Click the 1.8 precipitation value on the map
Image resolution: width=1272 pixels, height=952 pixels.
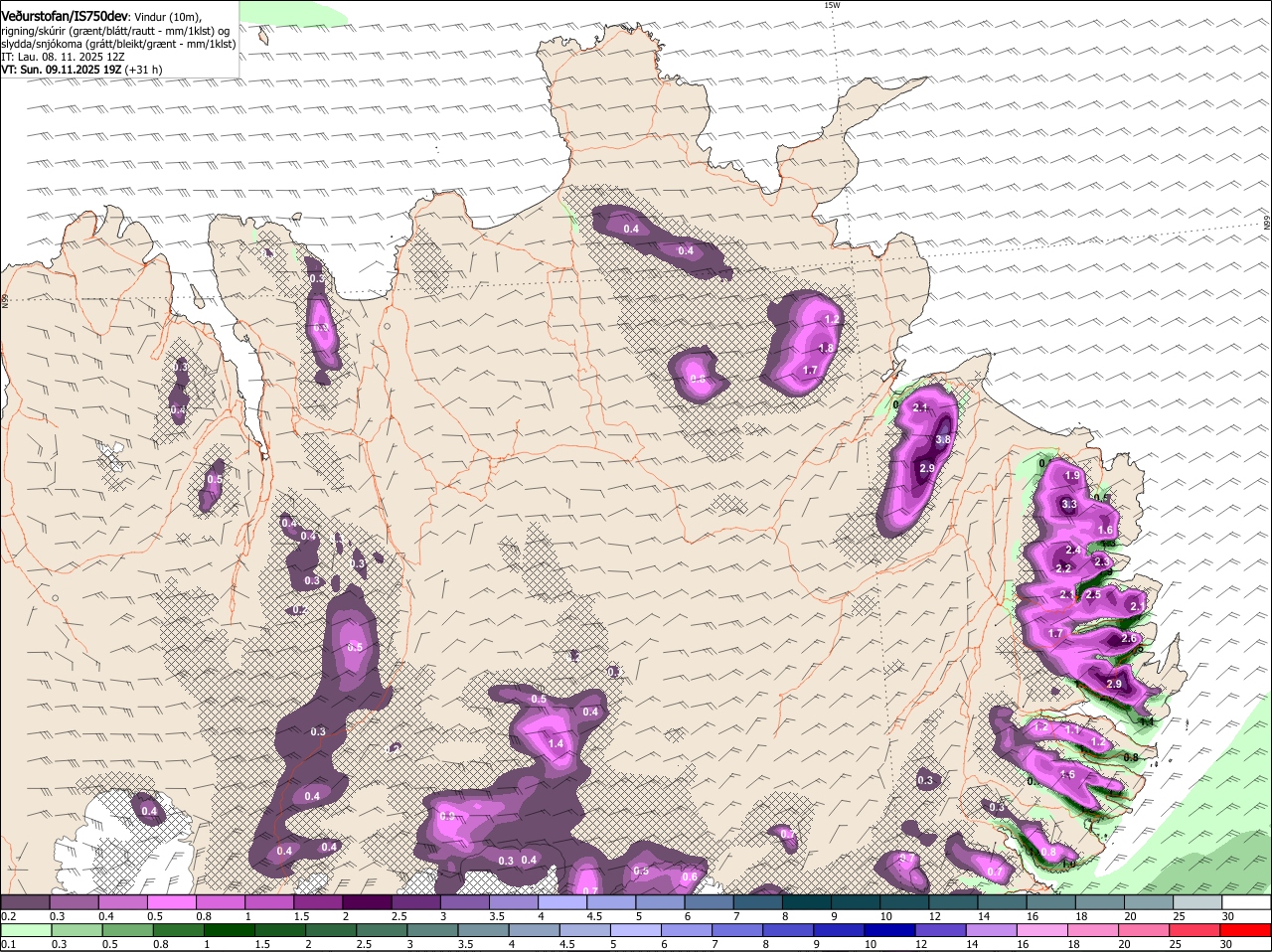[826, 349]
